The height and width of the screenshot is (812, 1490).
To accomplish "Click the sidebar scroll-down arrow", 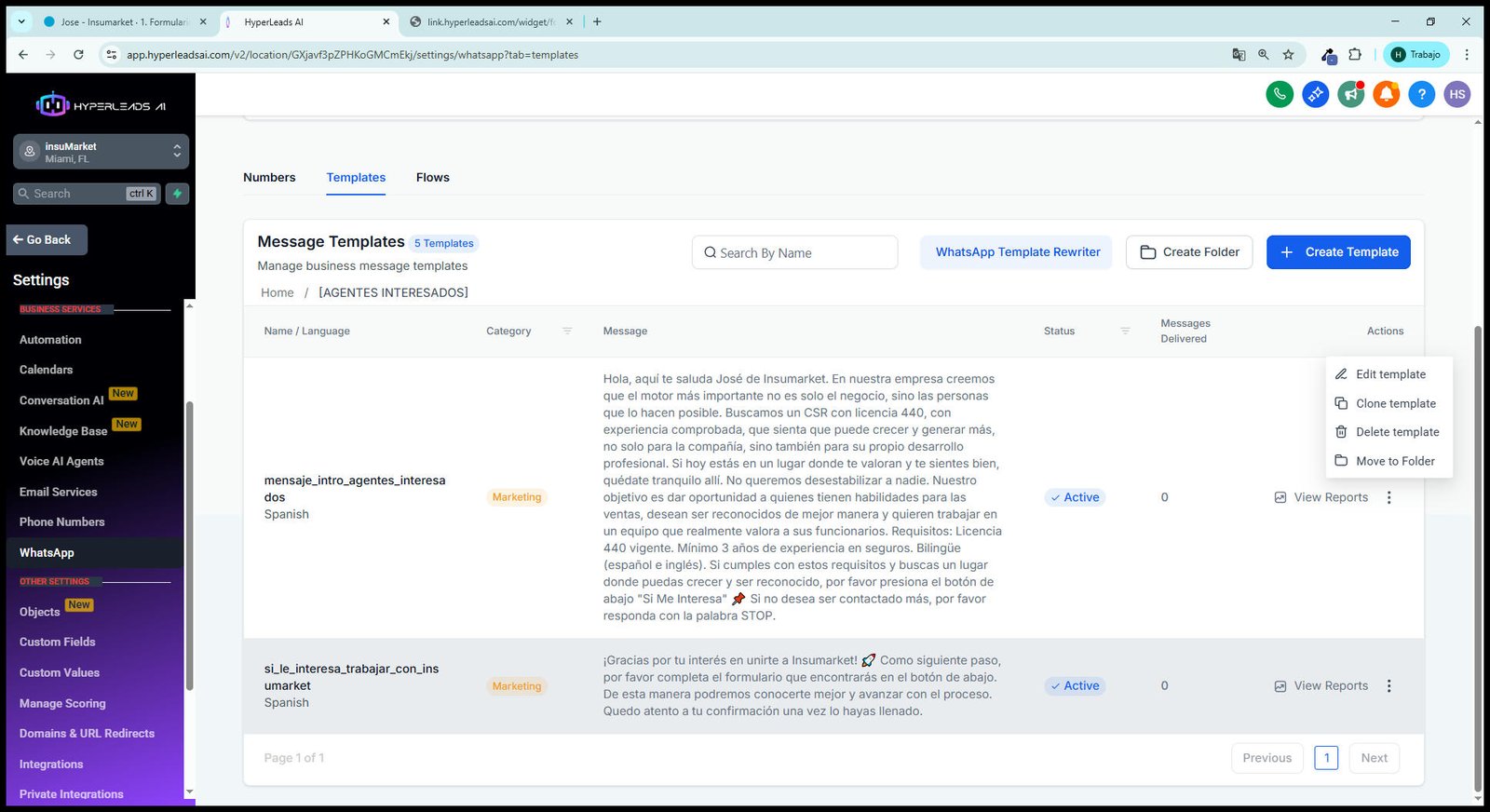I will (189, 792).
